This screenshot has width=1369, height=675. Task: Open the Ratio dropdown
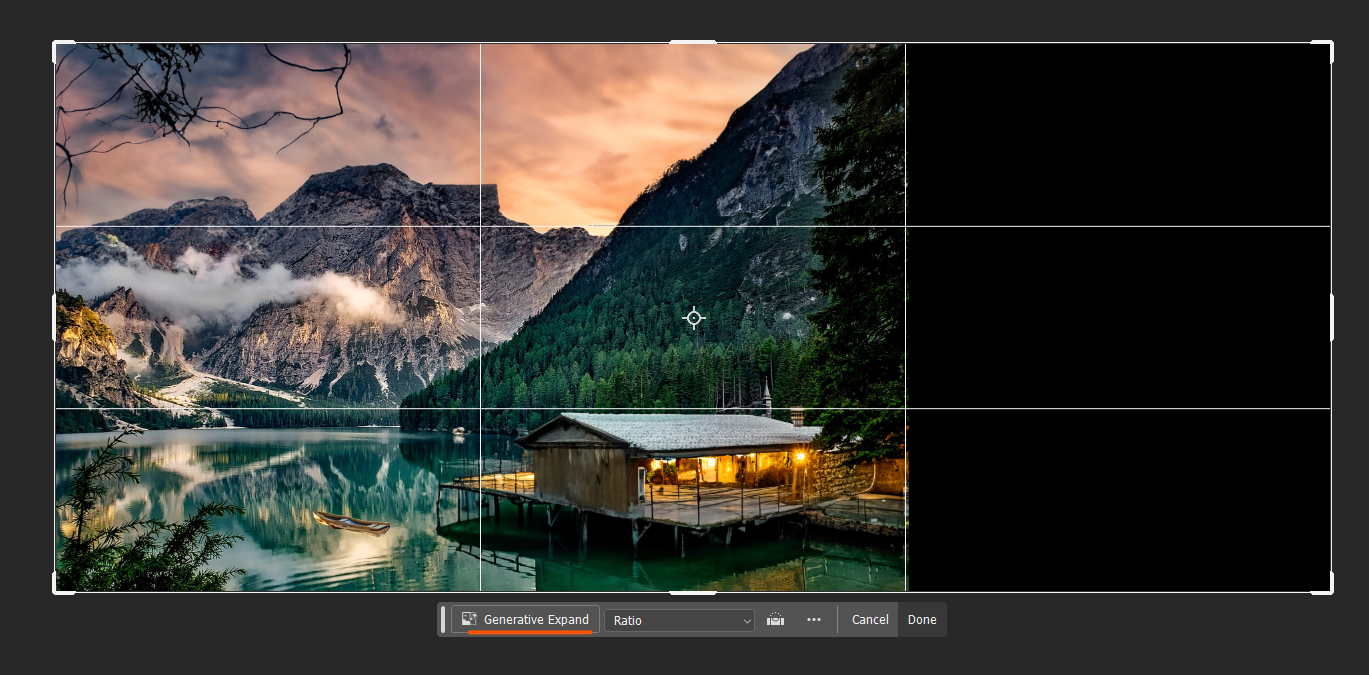[x=679, y=620]
